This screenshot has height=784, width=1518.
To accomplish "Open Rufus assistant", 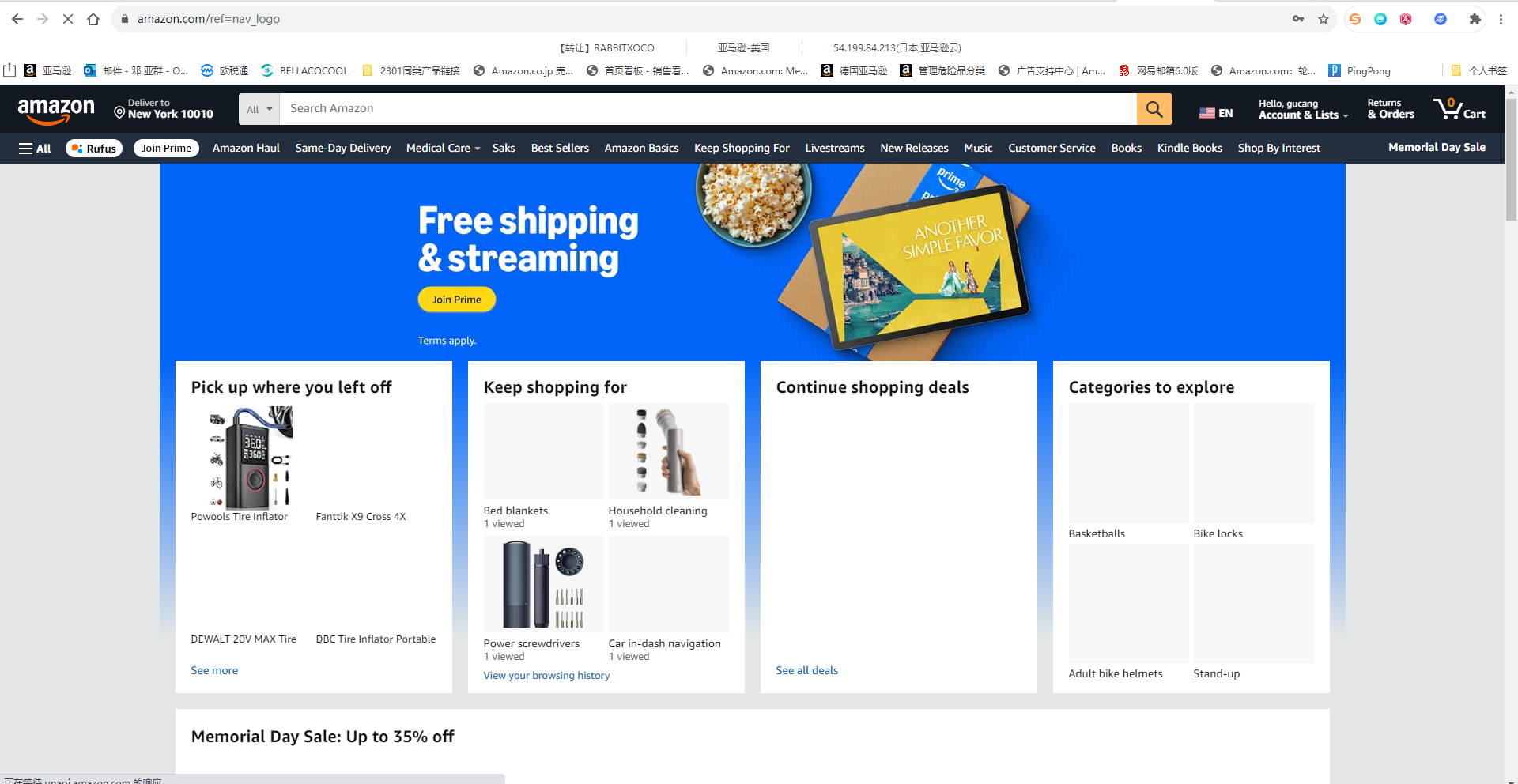I will click(x=94, y=149).
